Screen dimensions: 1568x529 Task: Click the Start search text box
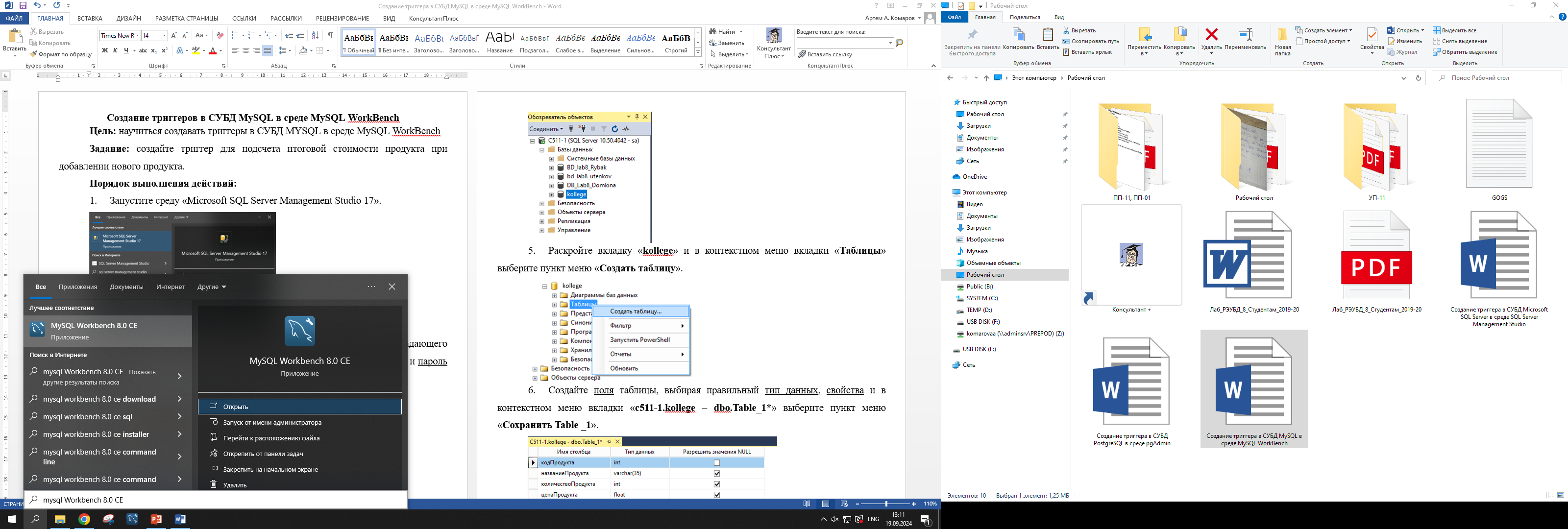pyautogui.click(x=216, y=500)
